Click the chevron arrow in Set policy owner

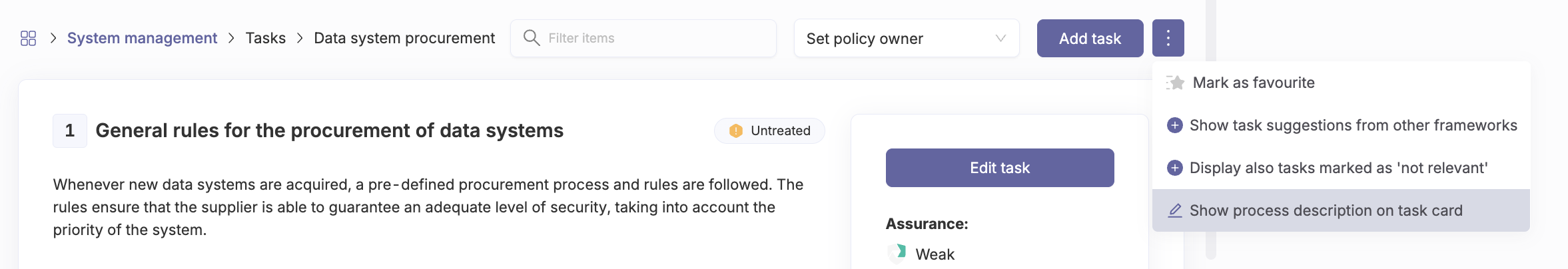(1000, 38)
